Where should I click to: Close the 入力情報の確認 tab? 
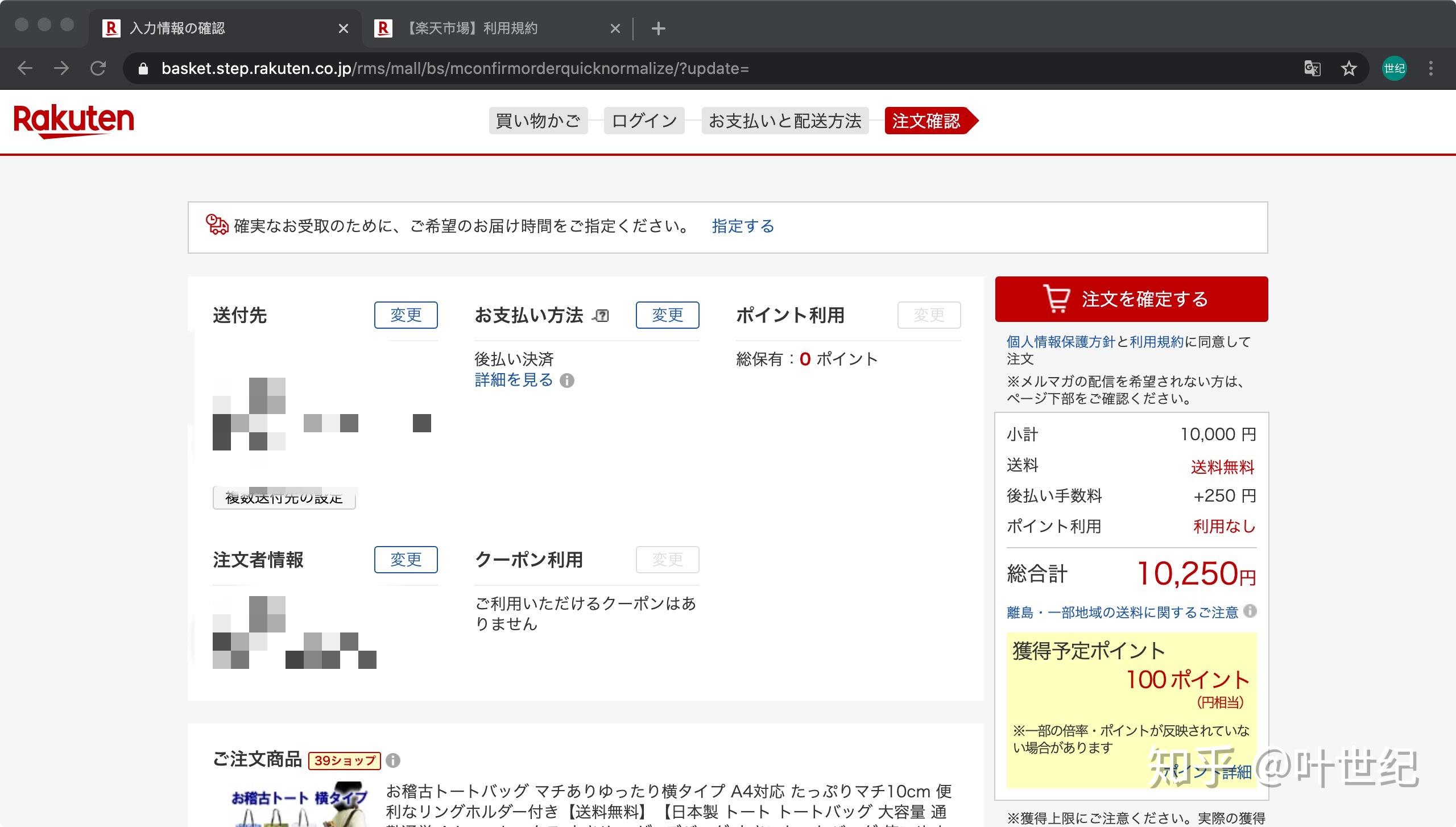[343, 28]
